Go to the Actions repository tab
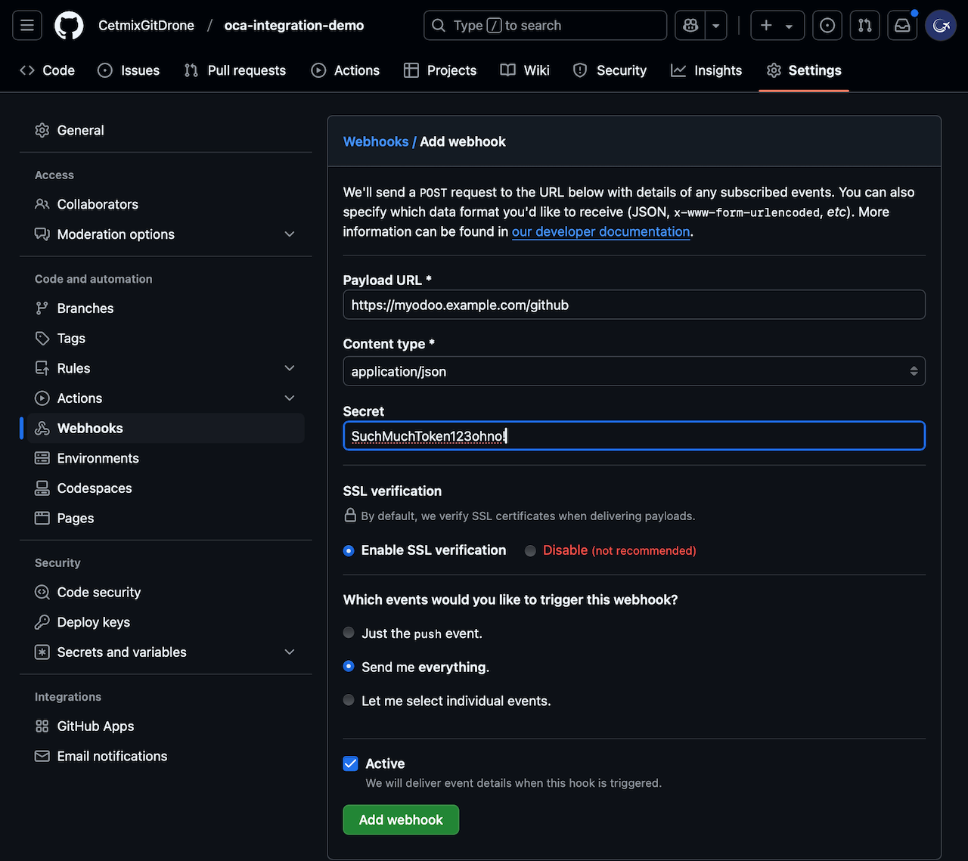Viewport: 968px width, 861px height. tap(345, 70)
